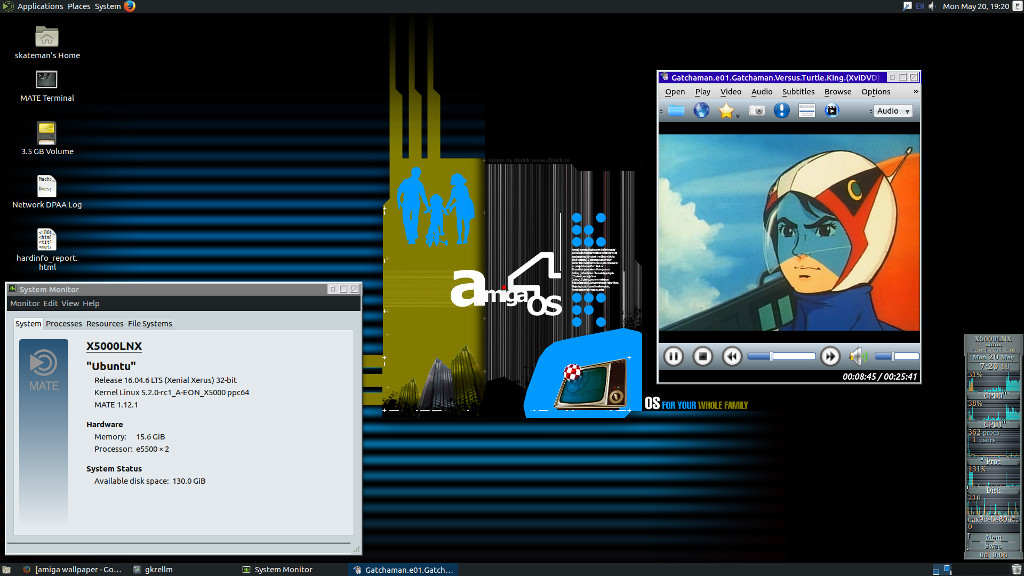Click the MATE Terminal desktop icon
The width and height of the screenshot is (1024, 576).
[x=46, y=80]
